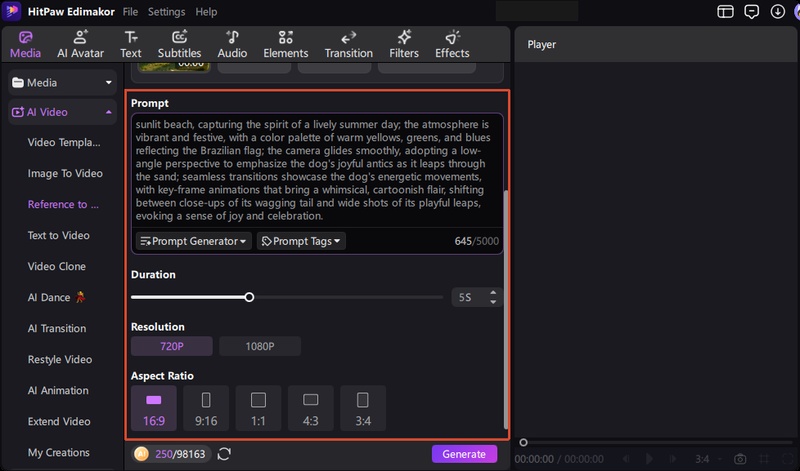
Task: Click the HitPaw Edimakor logo icon
Action: [11, 11]
